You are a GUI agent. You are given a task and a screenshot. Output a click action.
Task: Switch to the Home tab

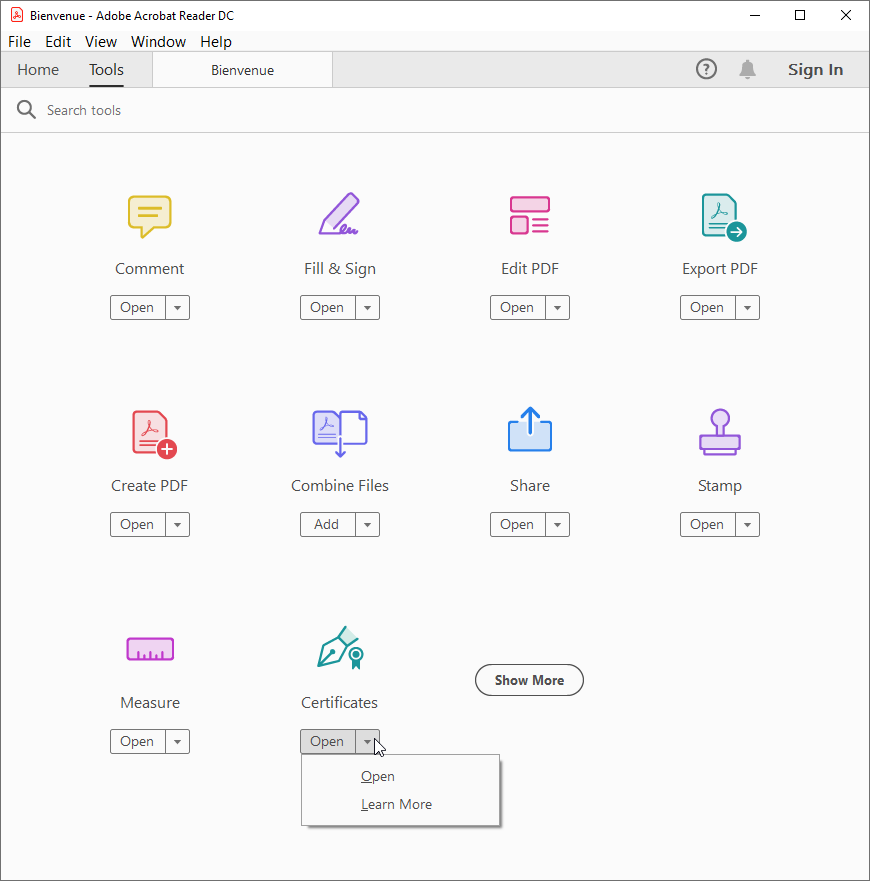pos(38,70)
